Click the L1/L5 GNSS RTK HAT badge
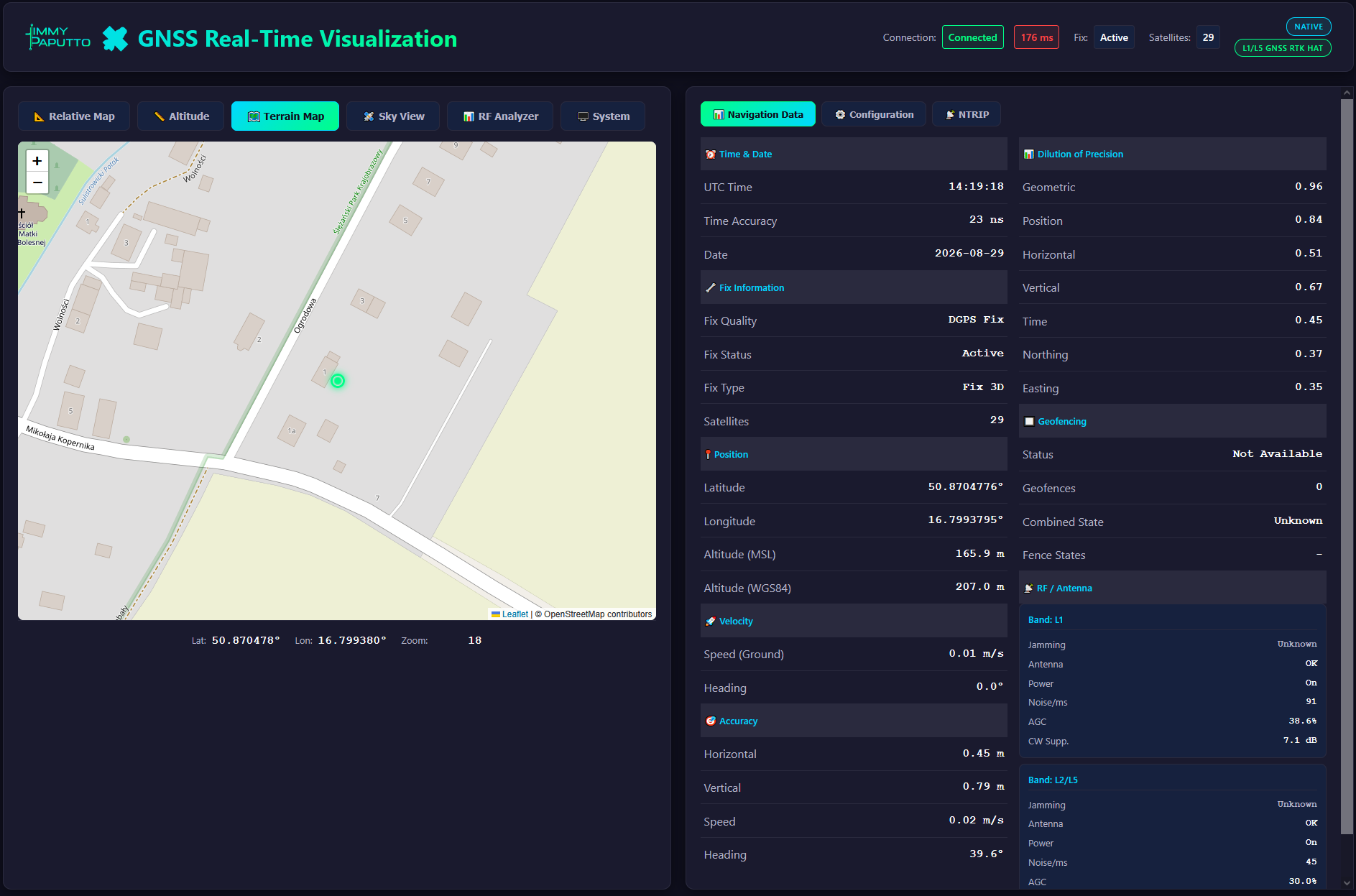1356x896 pixels. pos(1283,48)
